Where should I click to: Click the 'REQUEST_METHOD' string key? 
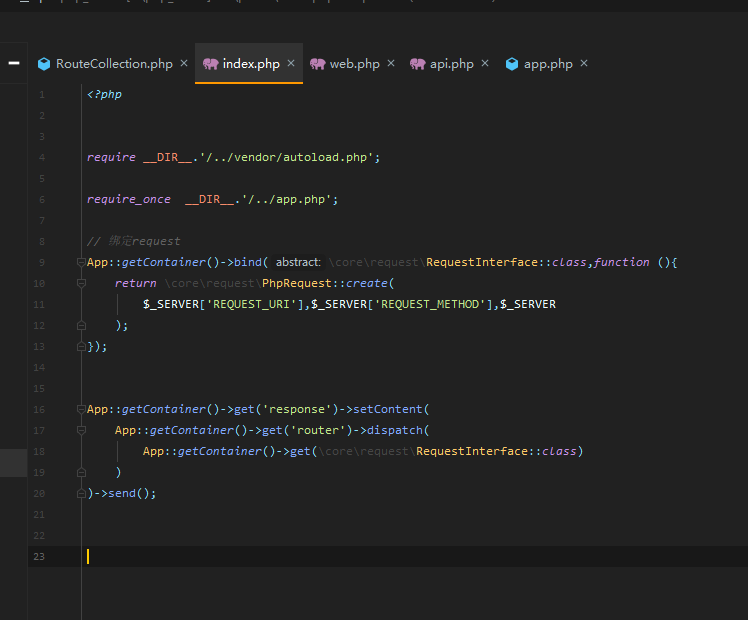point(430,304)
